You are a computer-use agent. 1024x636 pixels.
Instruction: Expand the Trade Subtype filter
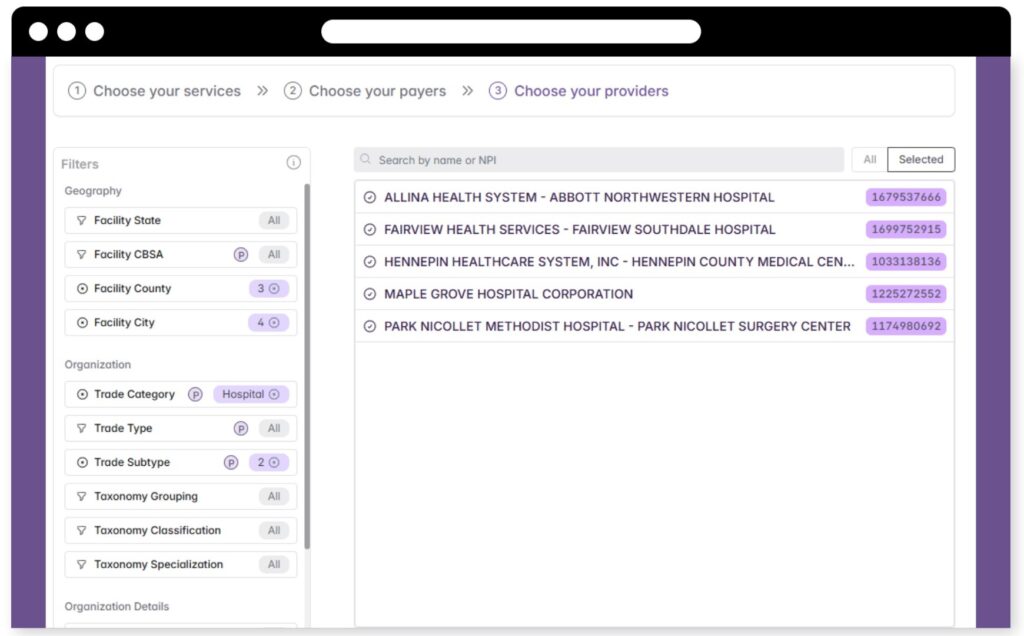[x=181, y=462]
